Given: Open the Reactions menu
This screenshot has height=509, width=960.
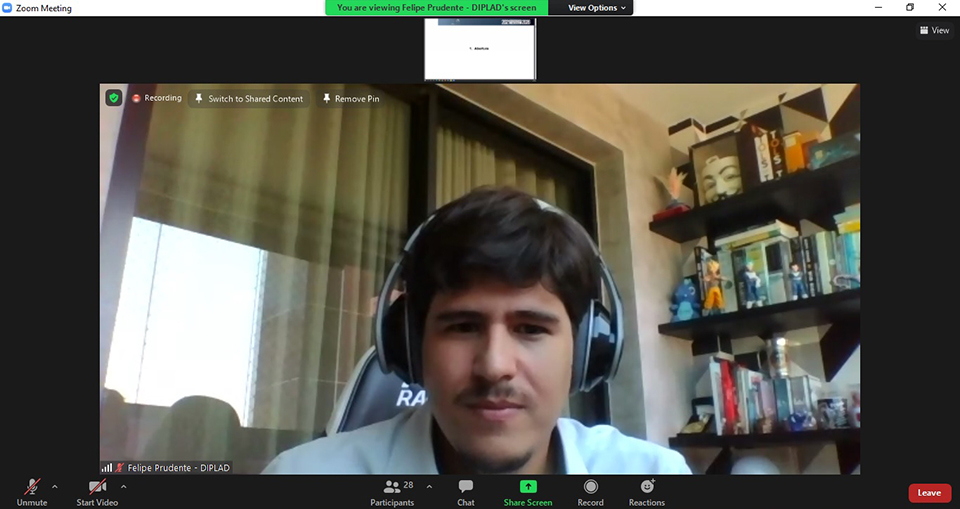Looking at the screenshot, I should coord(647,487).
